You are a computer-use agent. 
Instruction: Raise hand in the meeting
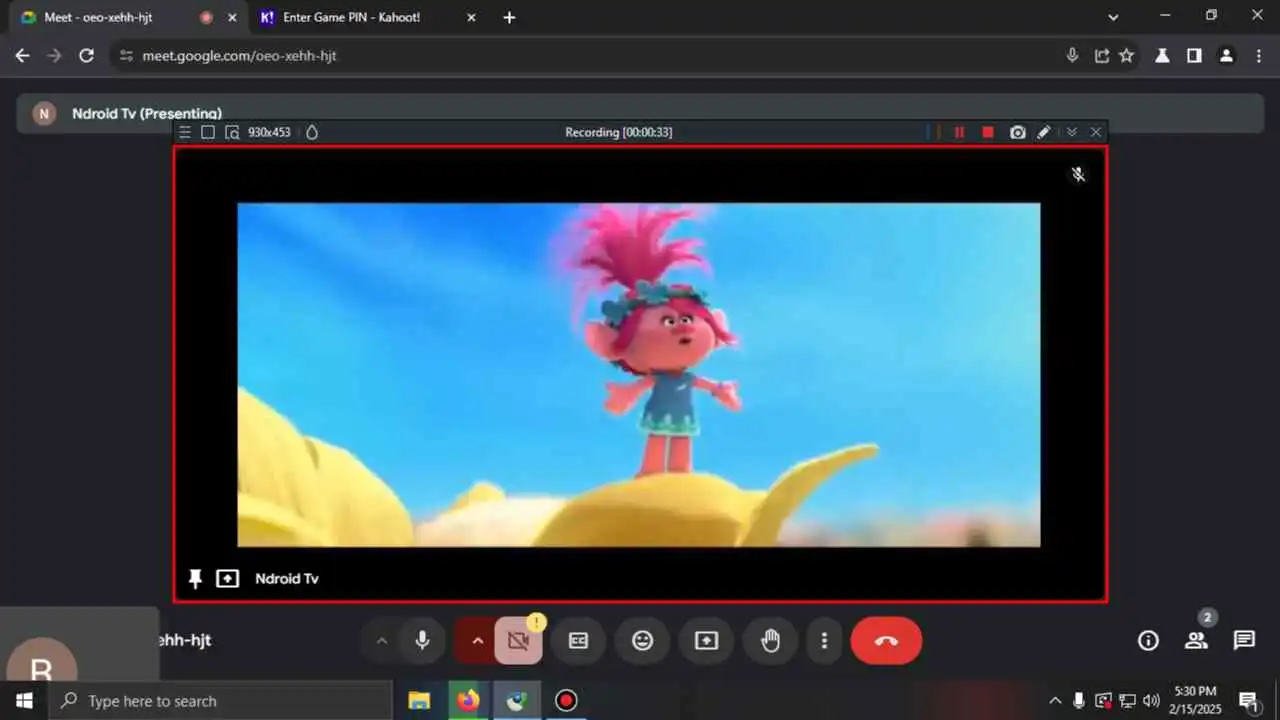(x=770, y=641)
